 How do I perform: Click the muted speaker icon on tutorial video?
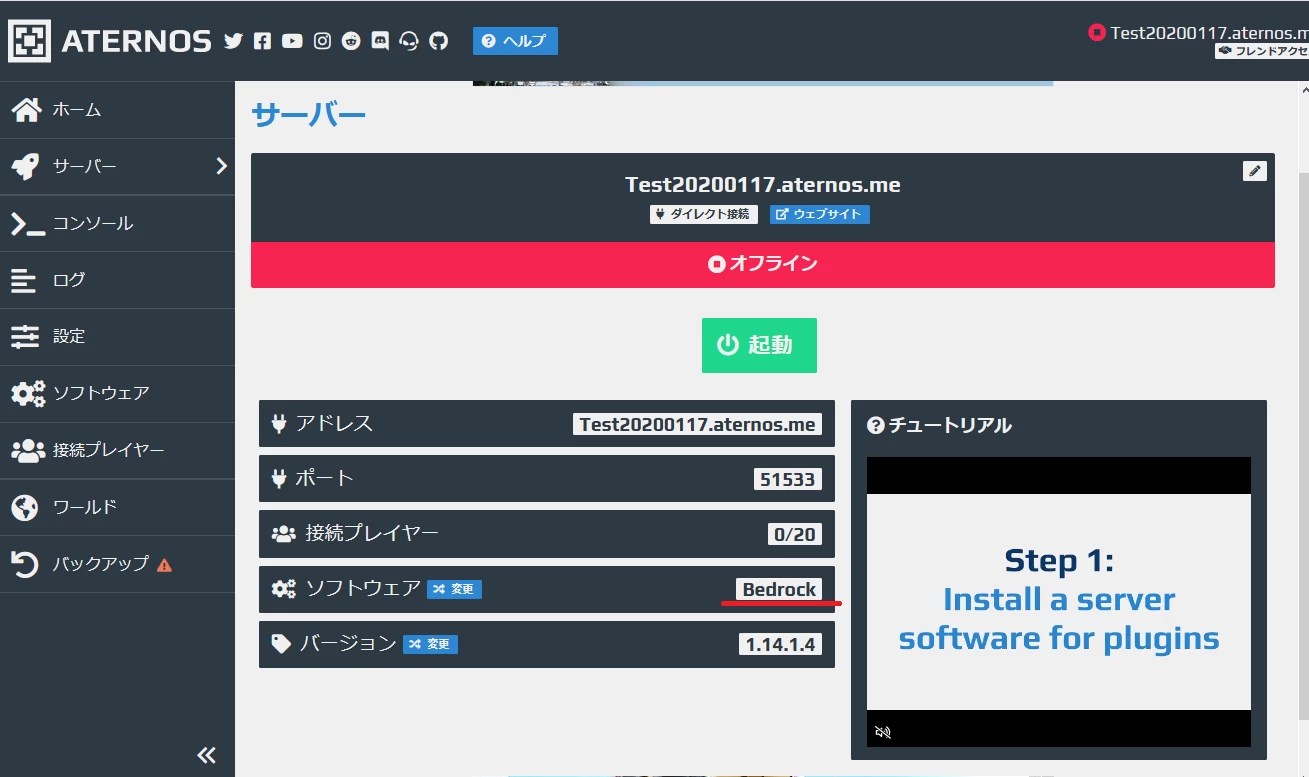click(x=882, y=732)
